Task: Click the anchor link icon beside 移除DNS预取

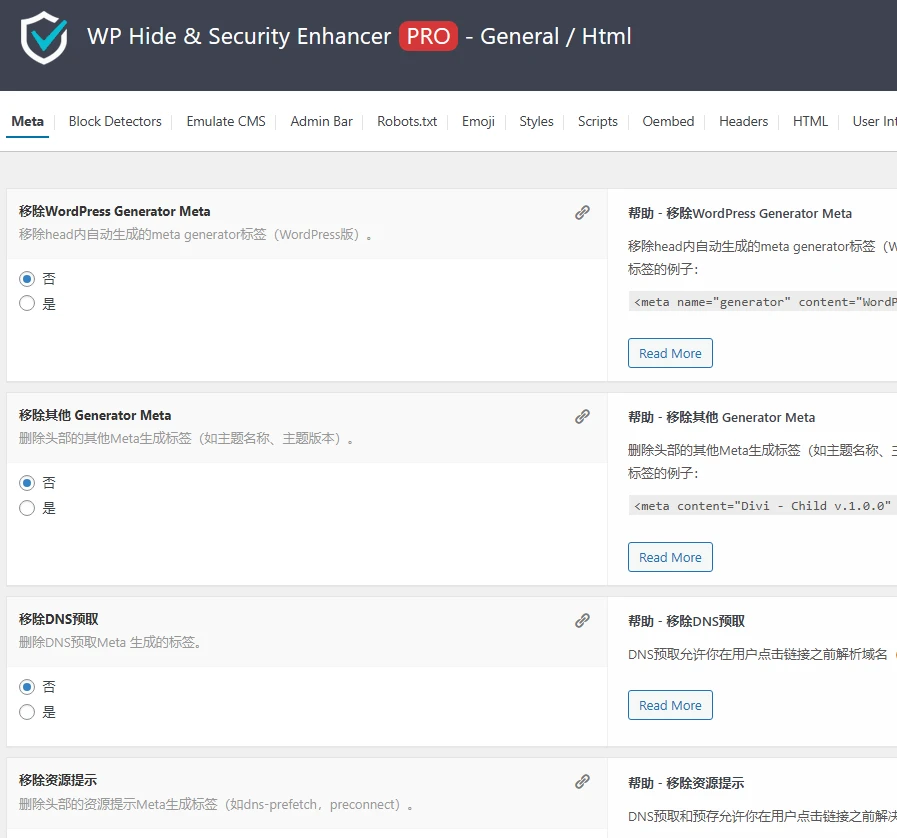Action: (582, 620)
